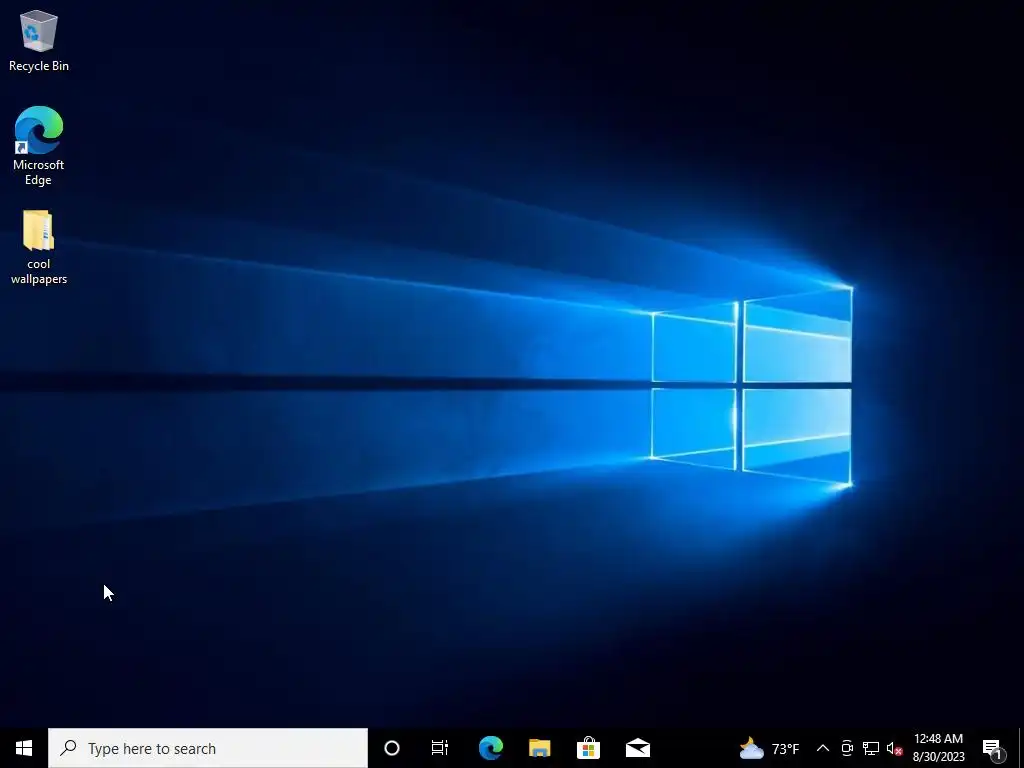
Task: Click the Type here to search box
Action: click(208, 748)
